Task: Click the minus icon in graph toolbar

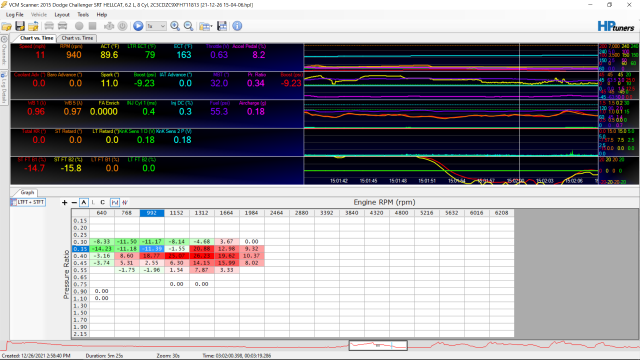Action: point(74,202)
